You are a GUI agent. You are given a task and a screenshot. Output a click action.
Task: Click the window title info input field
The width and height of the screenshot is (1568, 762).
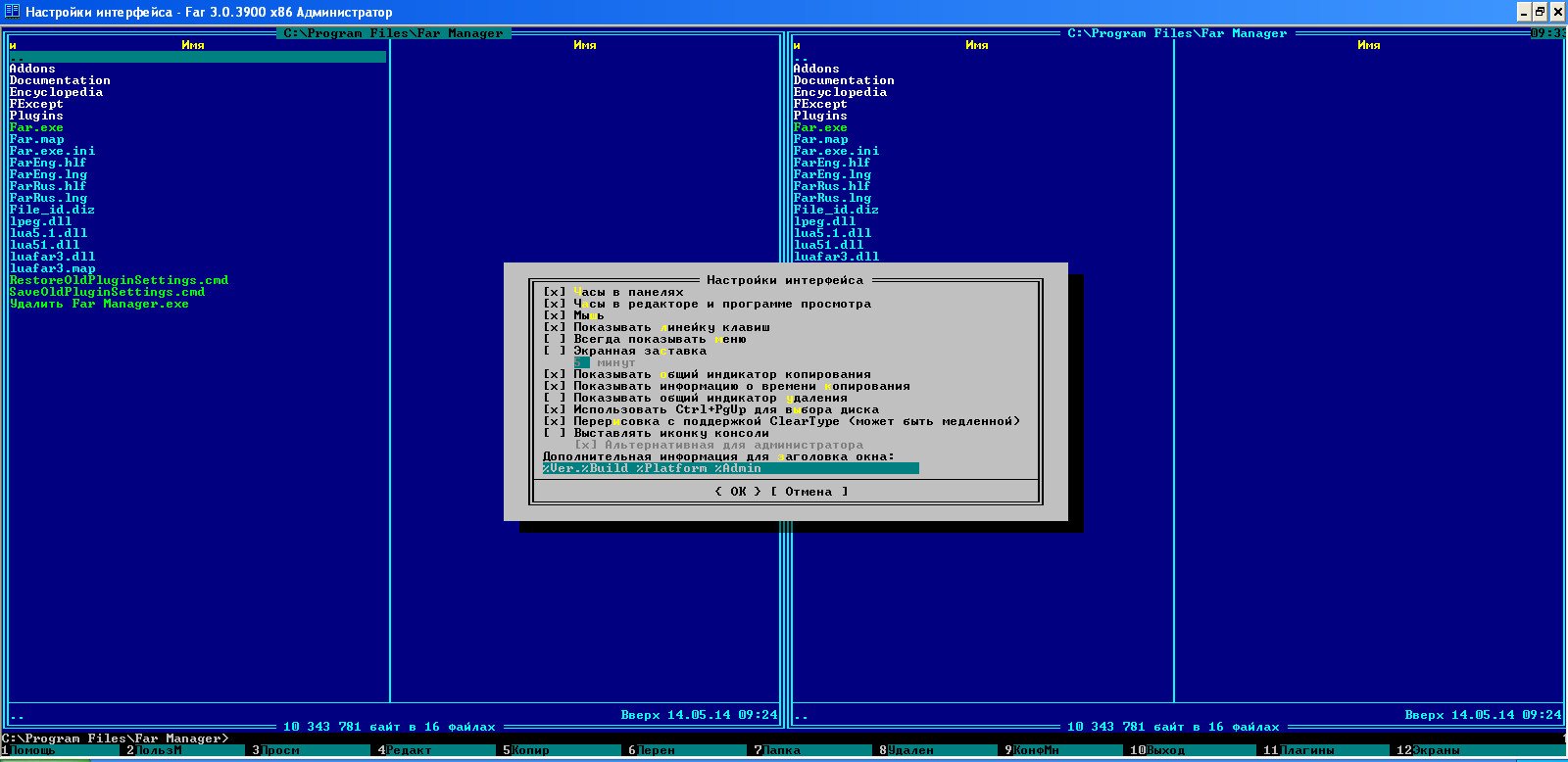[x=730, y=468]
